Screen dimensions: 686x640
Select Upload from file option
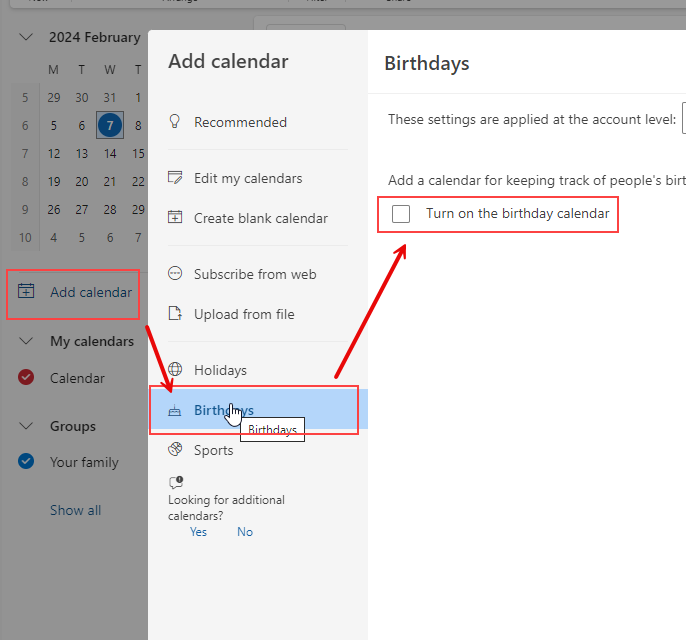[257, 314]
